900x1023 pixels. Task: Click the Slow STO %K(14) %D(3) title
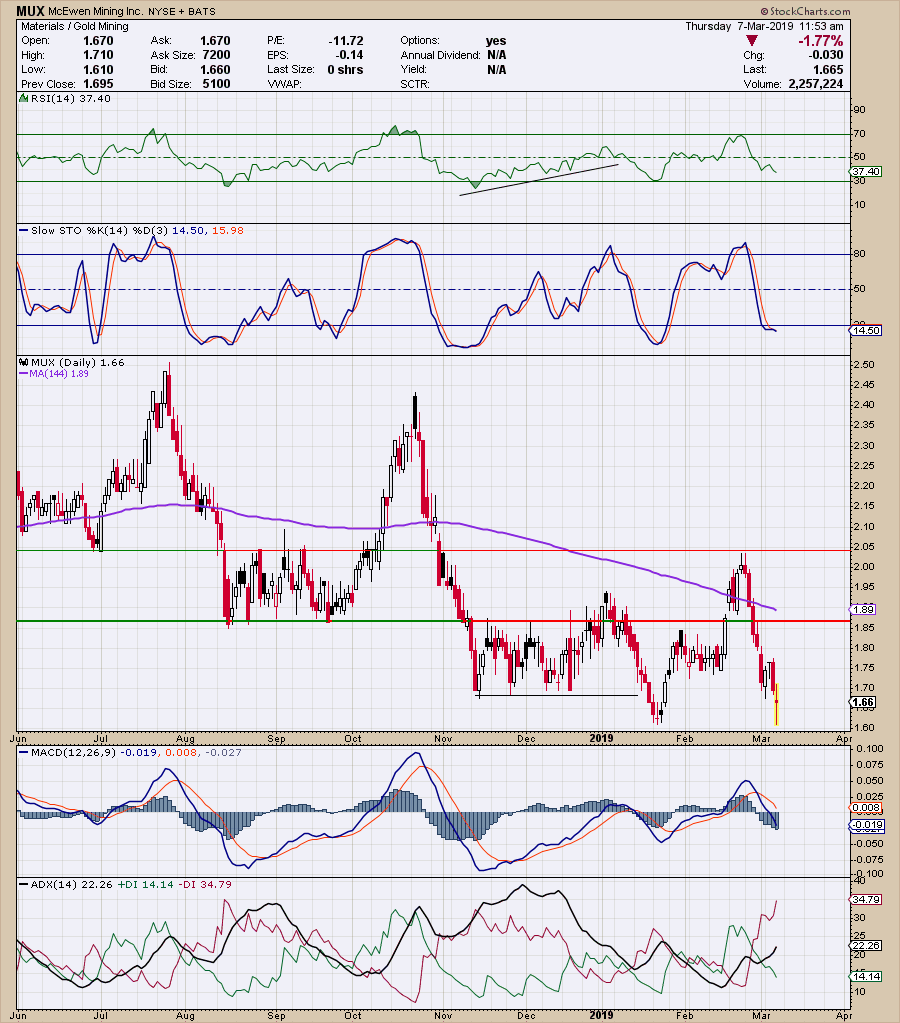tap(99, 230)
